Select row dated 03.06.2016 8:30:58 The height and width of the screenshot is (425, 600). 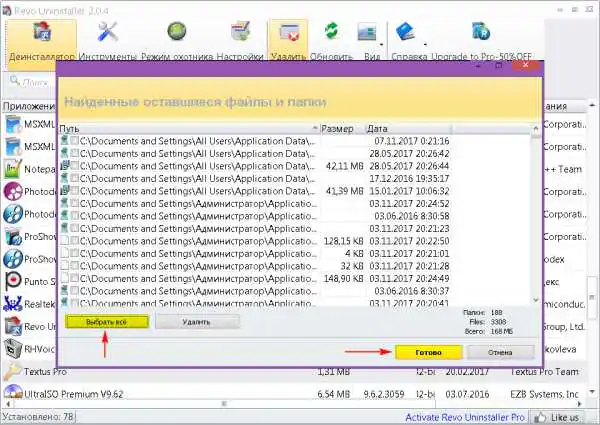point(255,216)
